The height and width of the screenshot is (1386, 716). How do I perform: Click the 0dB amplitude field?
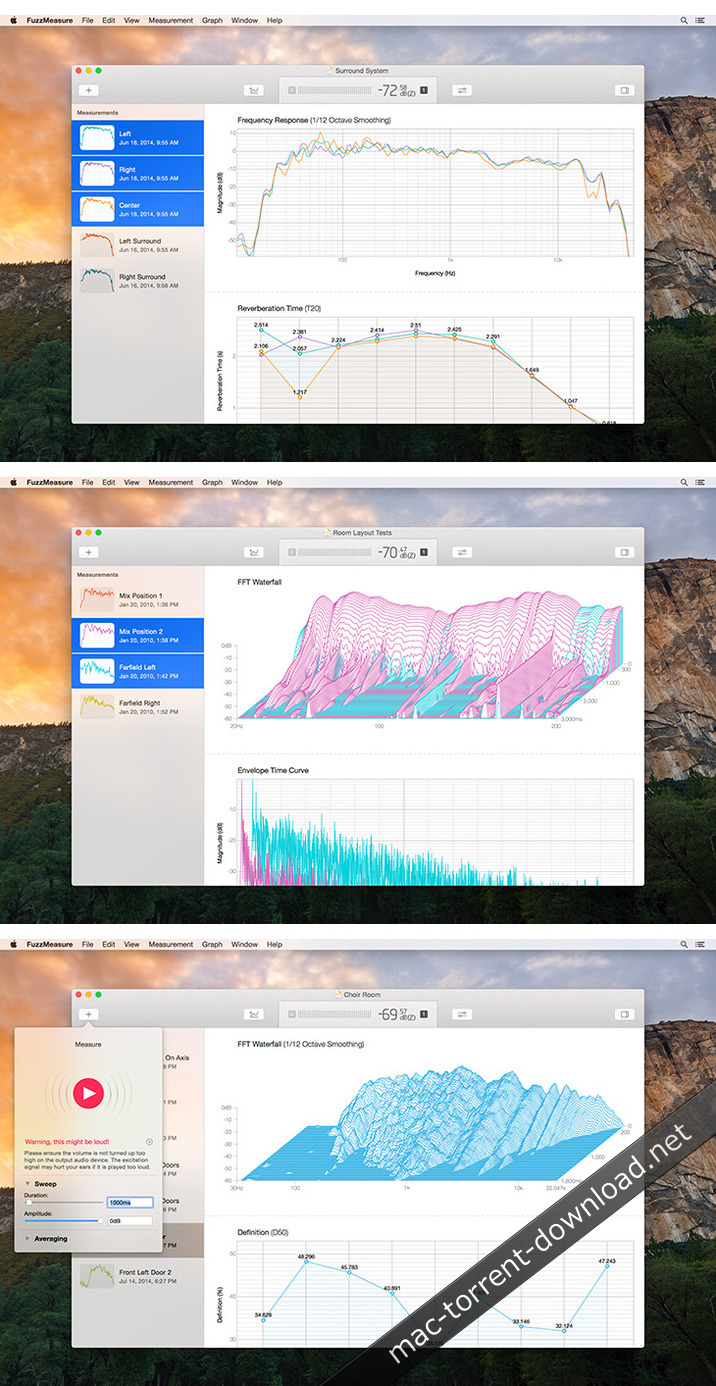click(x=130, y=1221)
